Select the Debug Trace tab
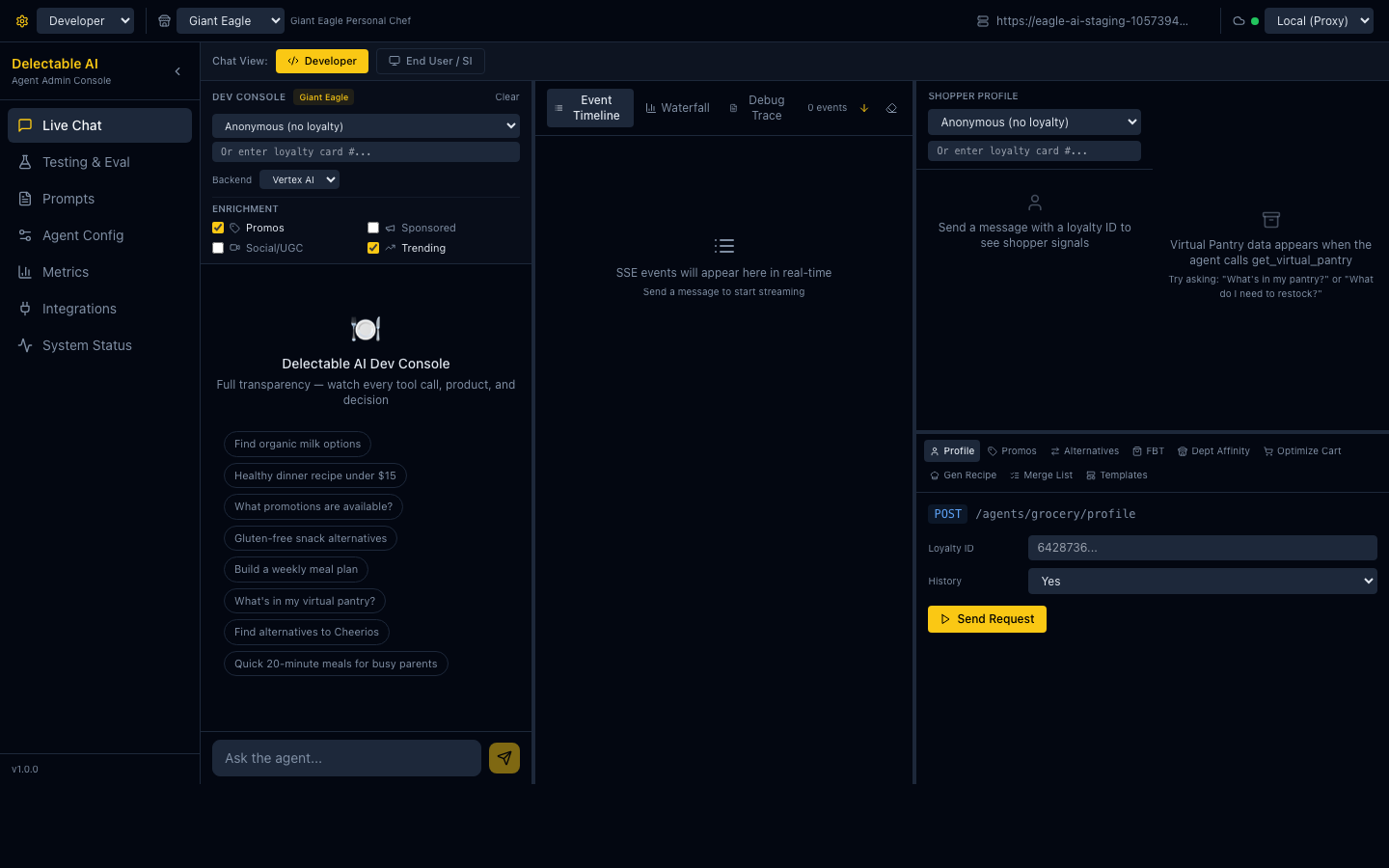 [x=757, y=108]
